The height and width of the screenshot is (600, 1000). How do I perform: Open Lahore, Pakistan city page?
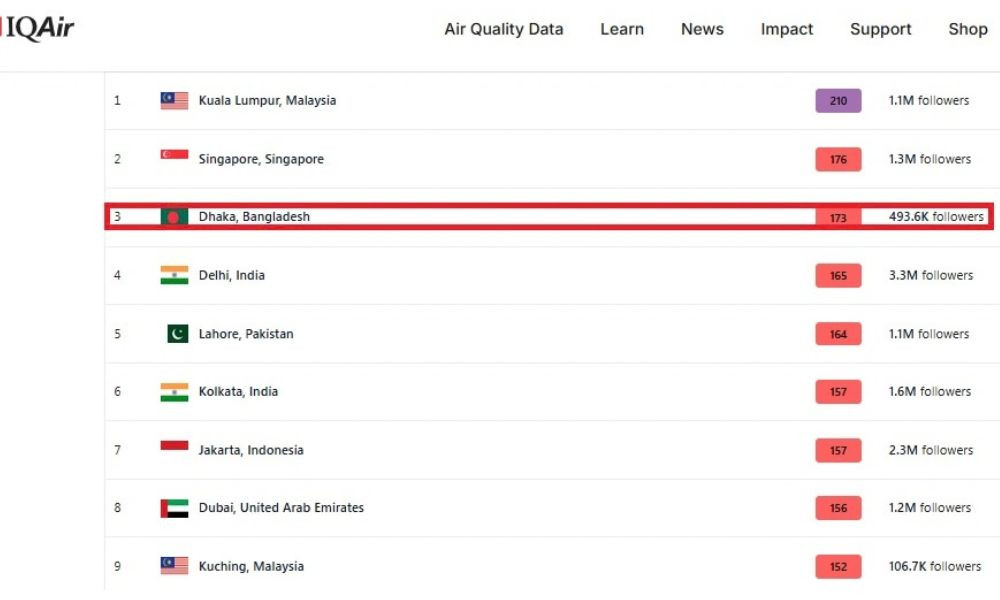(x=246, y=334)
